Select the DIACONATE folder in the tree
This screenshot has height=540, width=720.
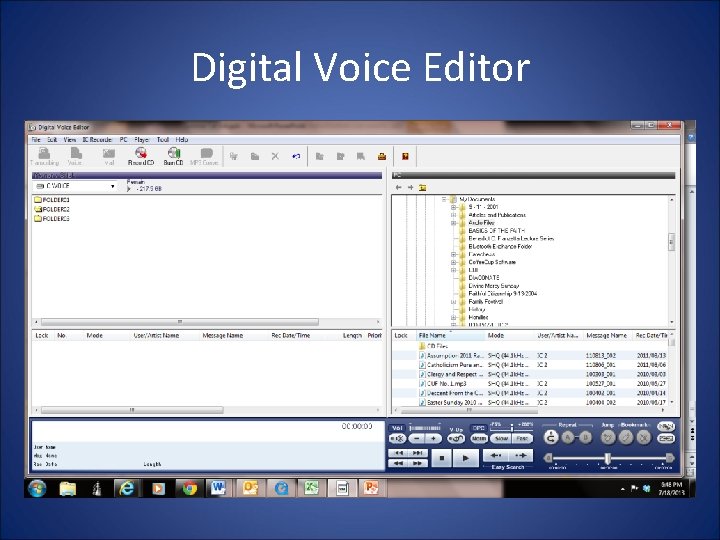point(484,278)
